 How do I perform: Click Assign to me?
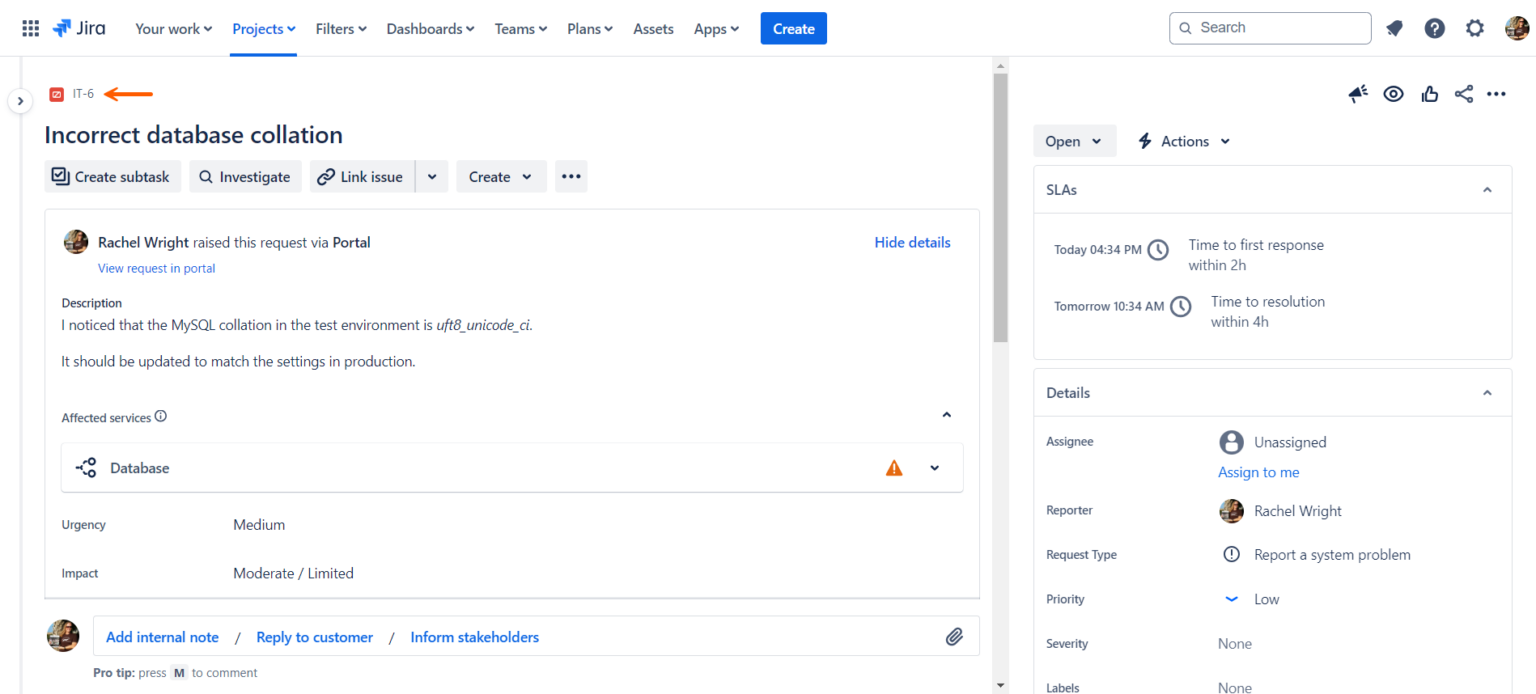pos(1258,471)
